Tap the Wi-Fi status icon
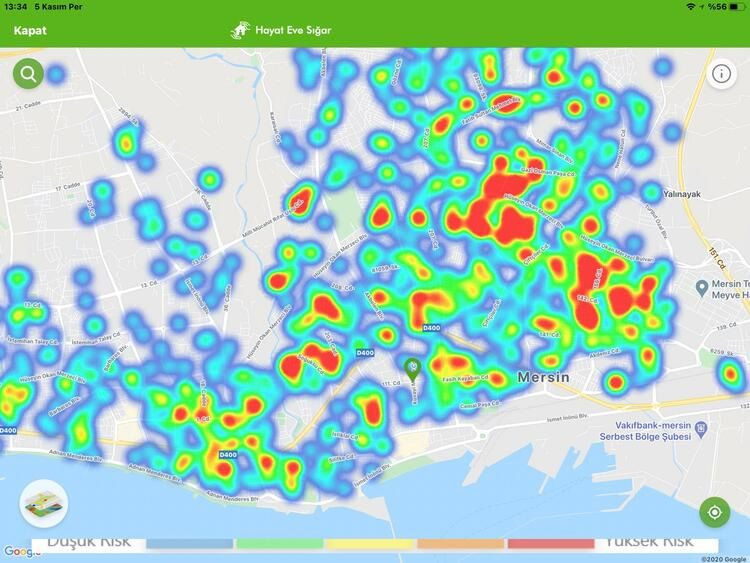 690,7
